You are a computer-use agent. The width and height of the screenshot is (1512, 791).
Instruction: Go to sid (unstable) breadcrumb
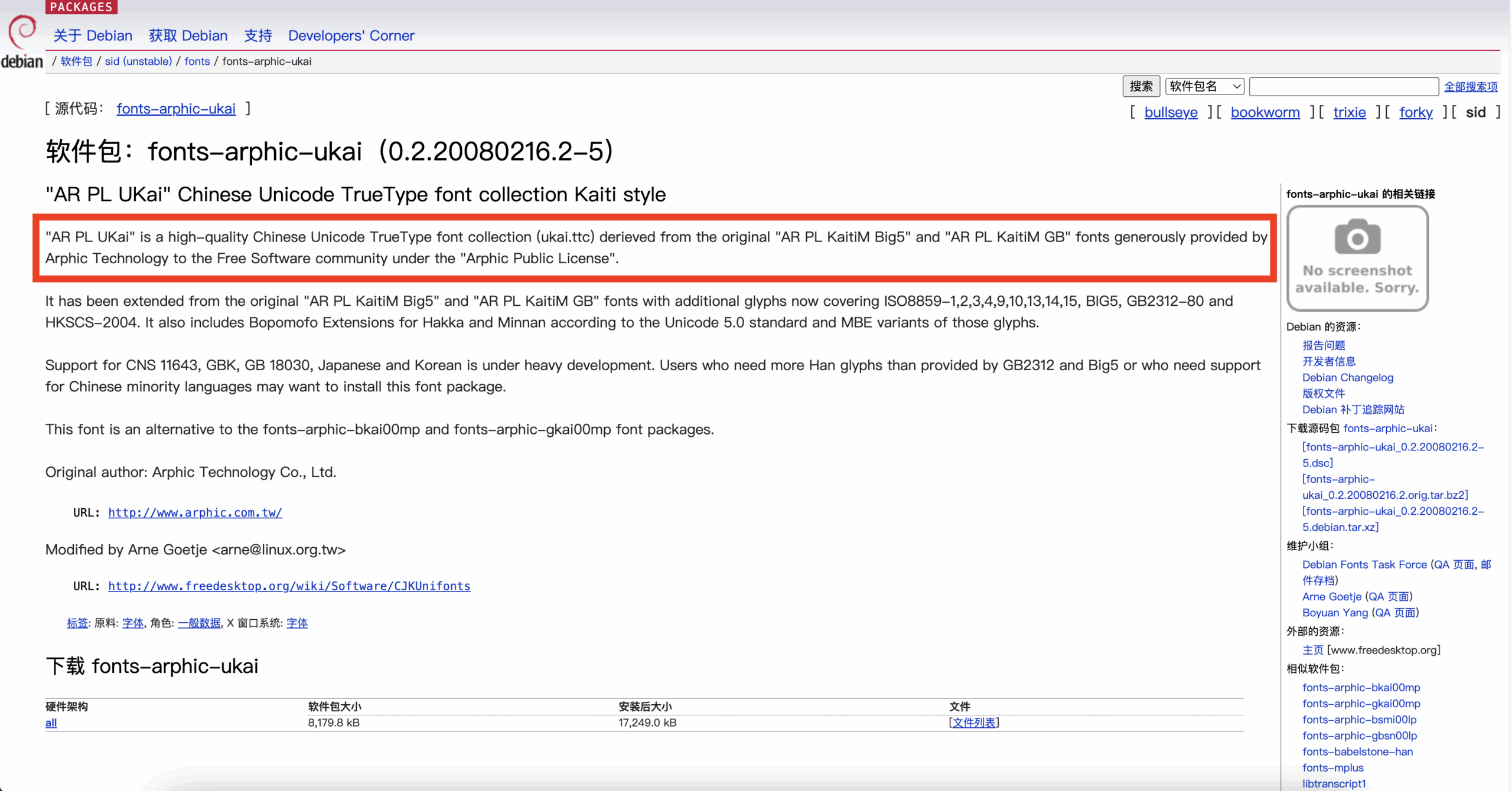138,61
